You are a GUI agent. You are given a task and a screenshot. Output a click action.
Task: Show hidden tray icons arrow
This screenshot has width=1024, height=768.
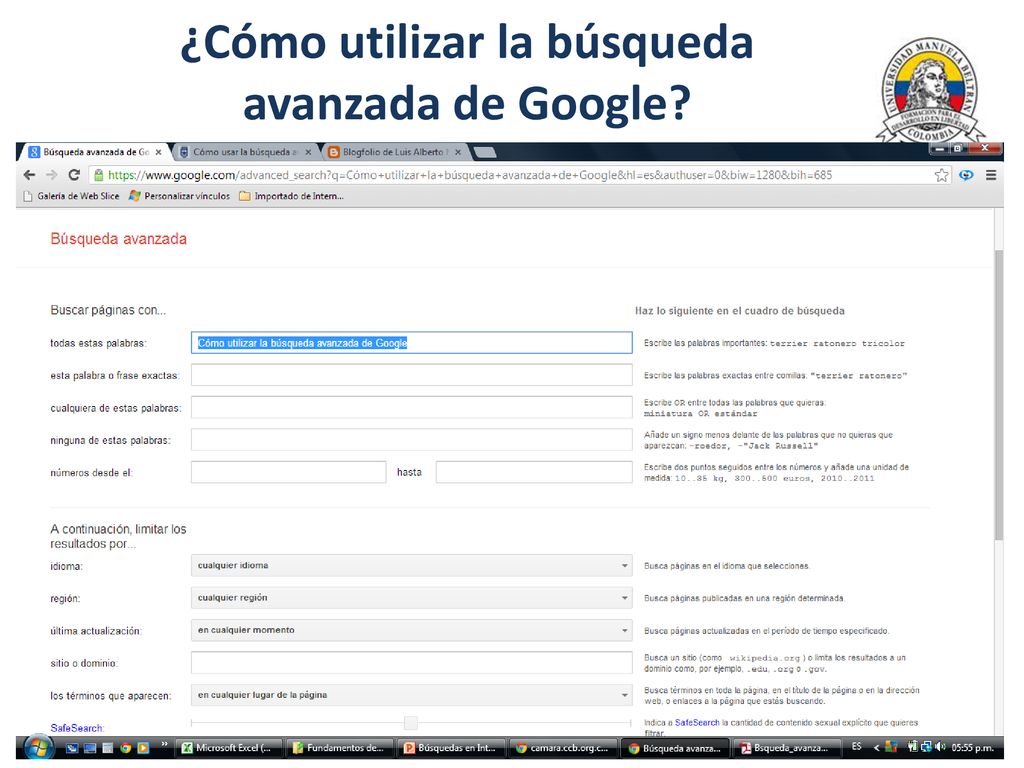pos(876,748)
